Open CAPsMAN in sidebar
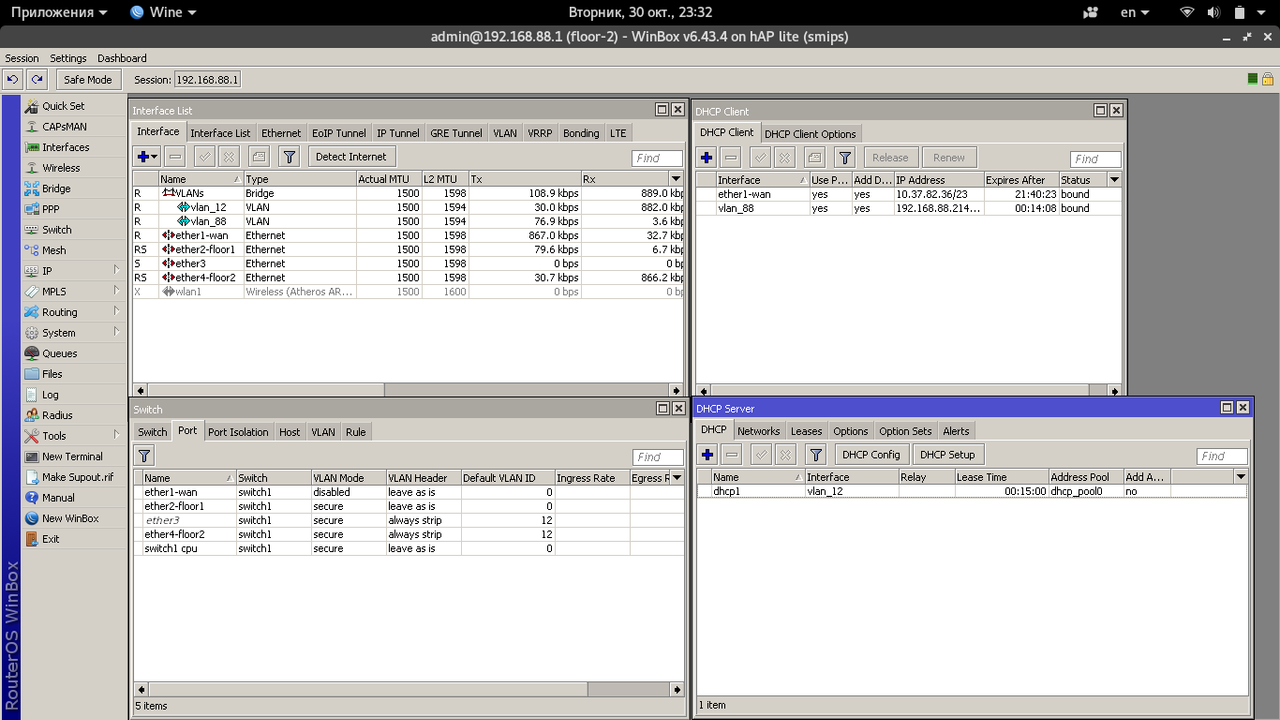1280x720 pixels. [x=64, y=127]
